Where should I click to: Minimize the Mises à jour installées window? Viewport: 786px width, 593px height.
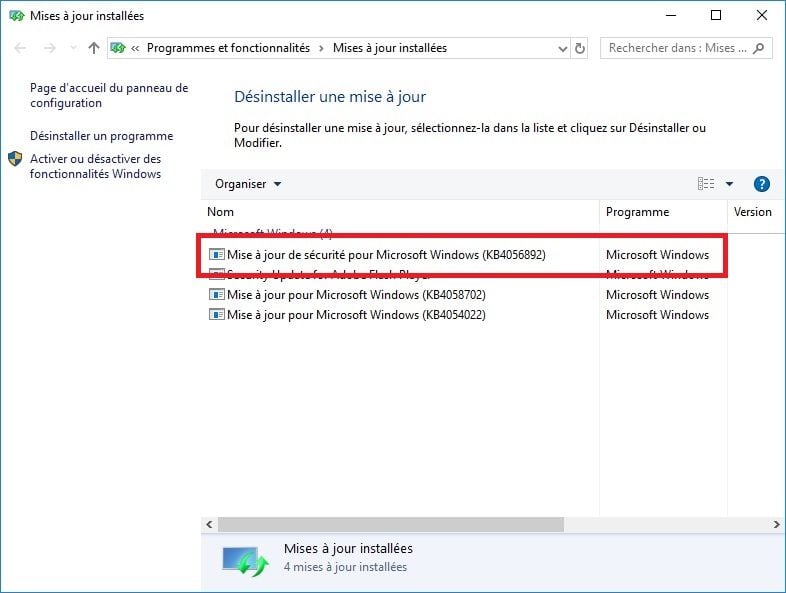point(671,16)
